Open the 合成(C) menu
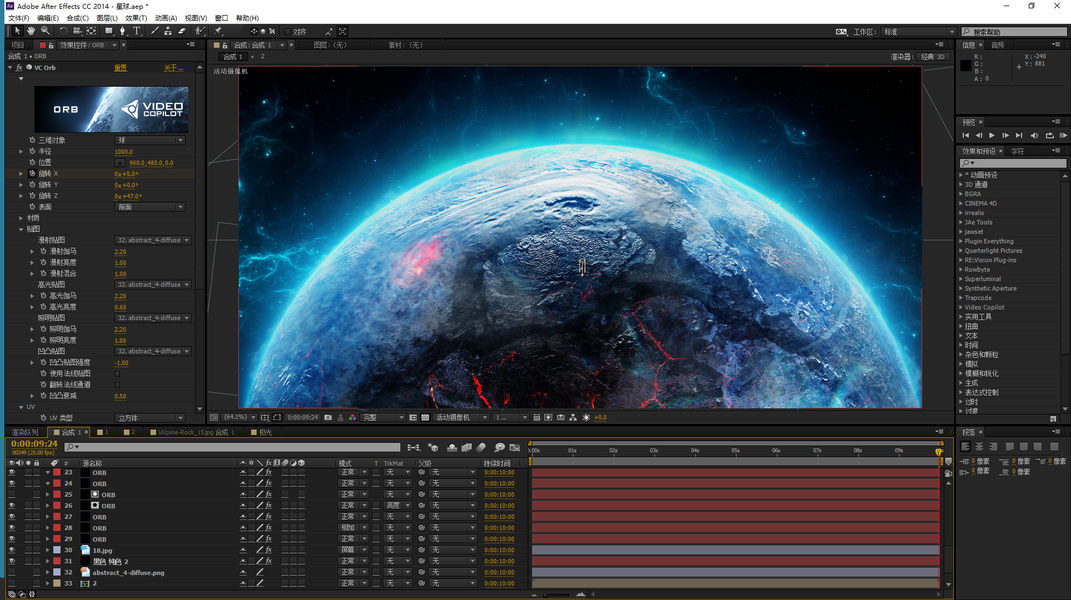Screen dimensions: 1071x600 pos(77,18)
